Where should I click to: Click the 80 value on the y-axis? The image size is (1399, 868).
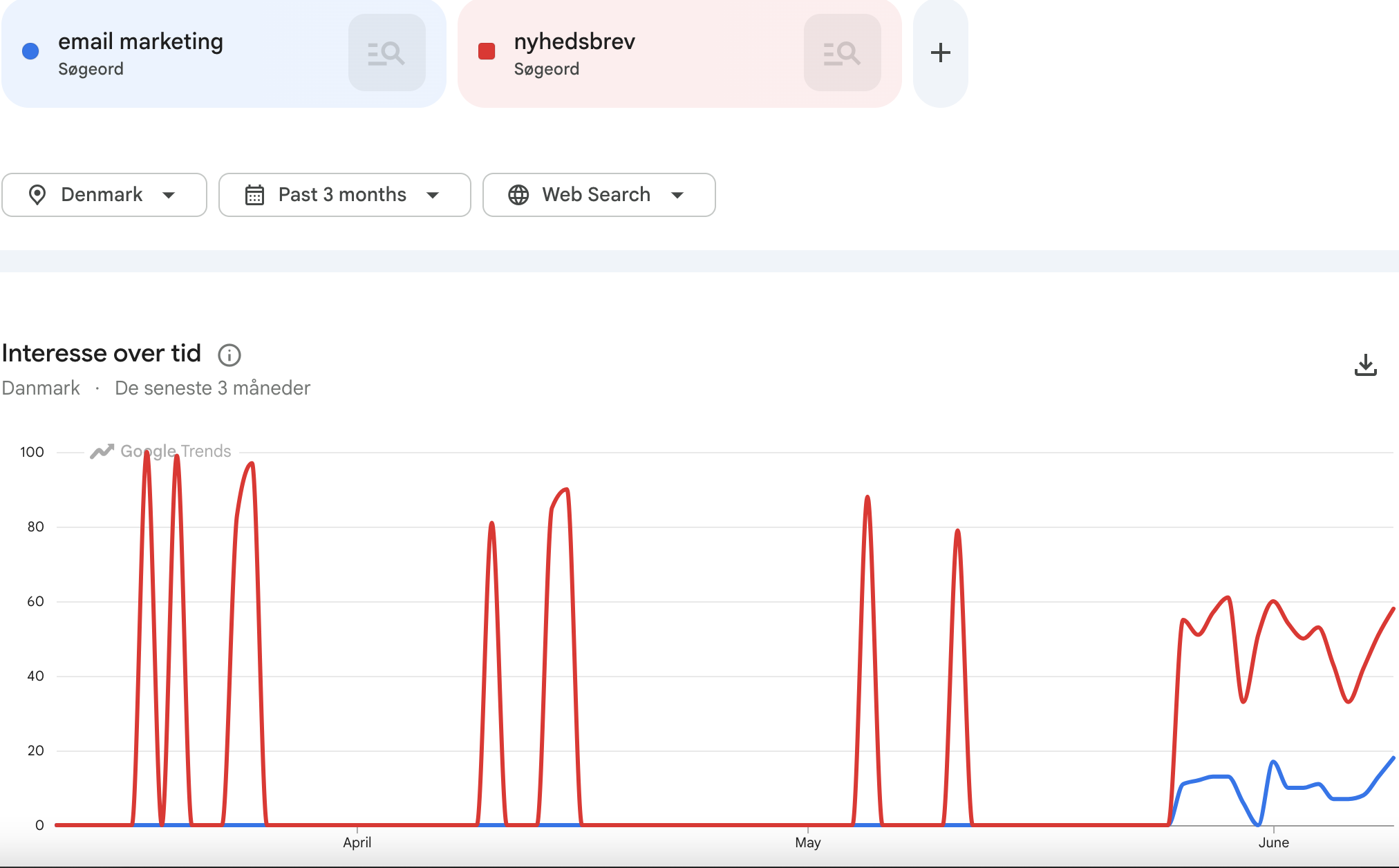click(x=35, y=527)
